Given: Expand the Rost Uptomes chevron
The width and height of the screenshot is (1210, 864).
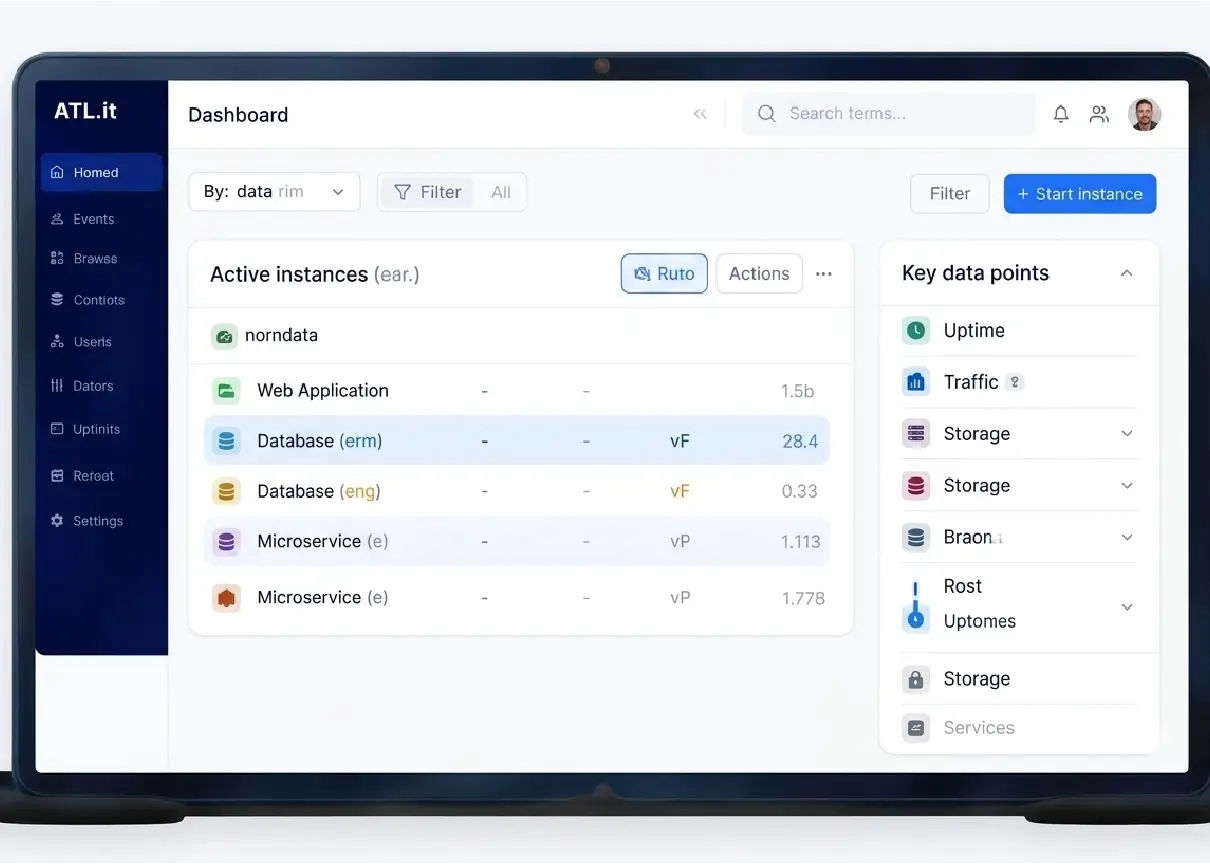Looking at the screenshot, I should coord(1127,607).
